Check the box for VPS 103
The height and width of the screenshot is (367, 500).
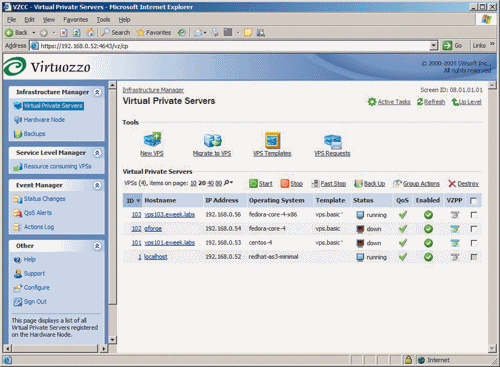point(473,215)
